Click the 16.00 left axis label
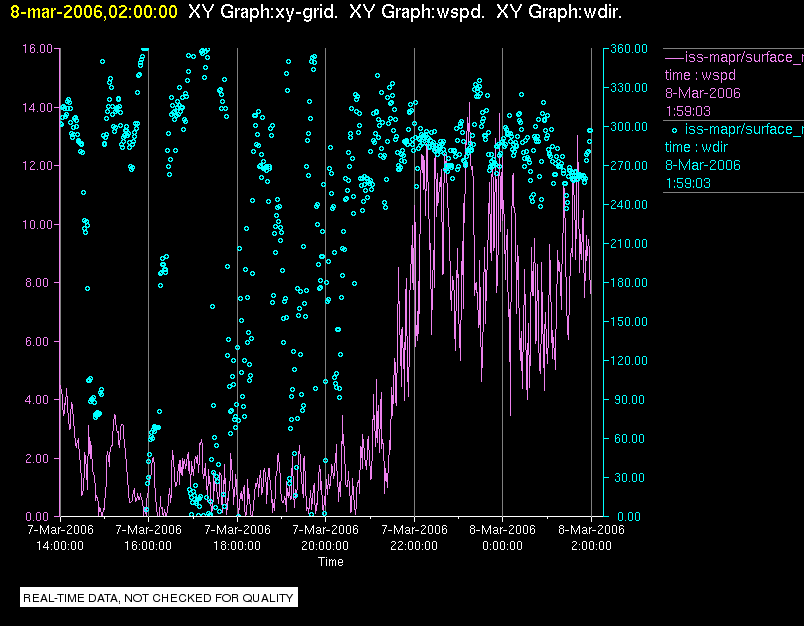The image size is (804, 626). click(37, 49)
